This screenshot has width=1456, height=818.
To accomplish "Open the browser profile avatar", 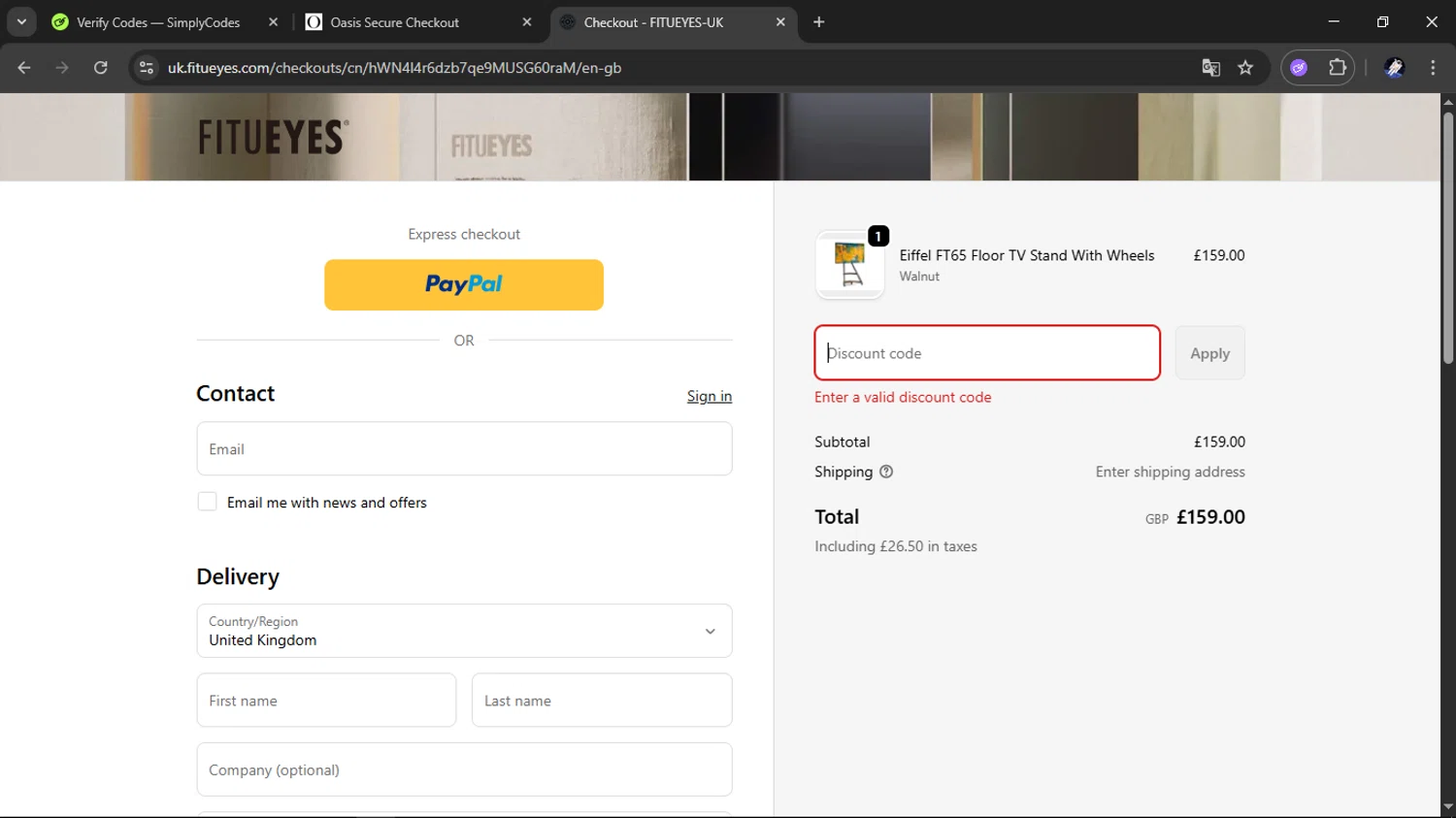I will coord(1394,68).
